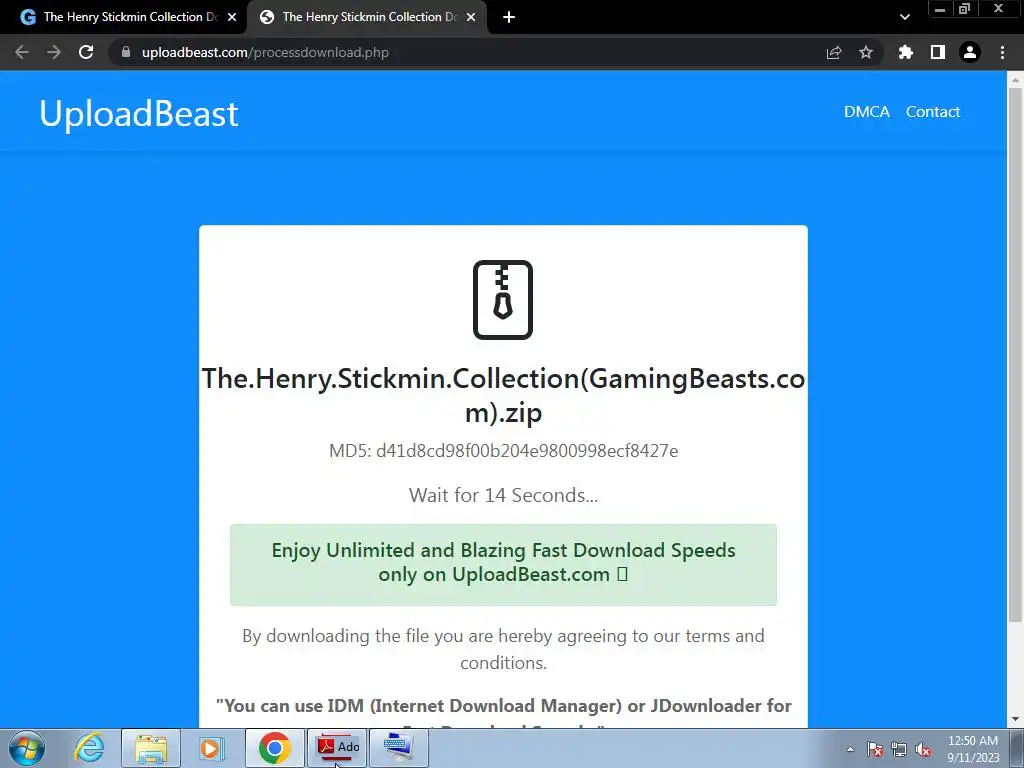
Task: Show hidden tray icons arrow
Action: point(850,749)
